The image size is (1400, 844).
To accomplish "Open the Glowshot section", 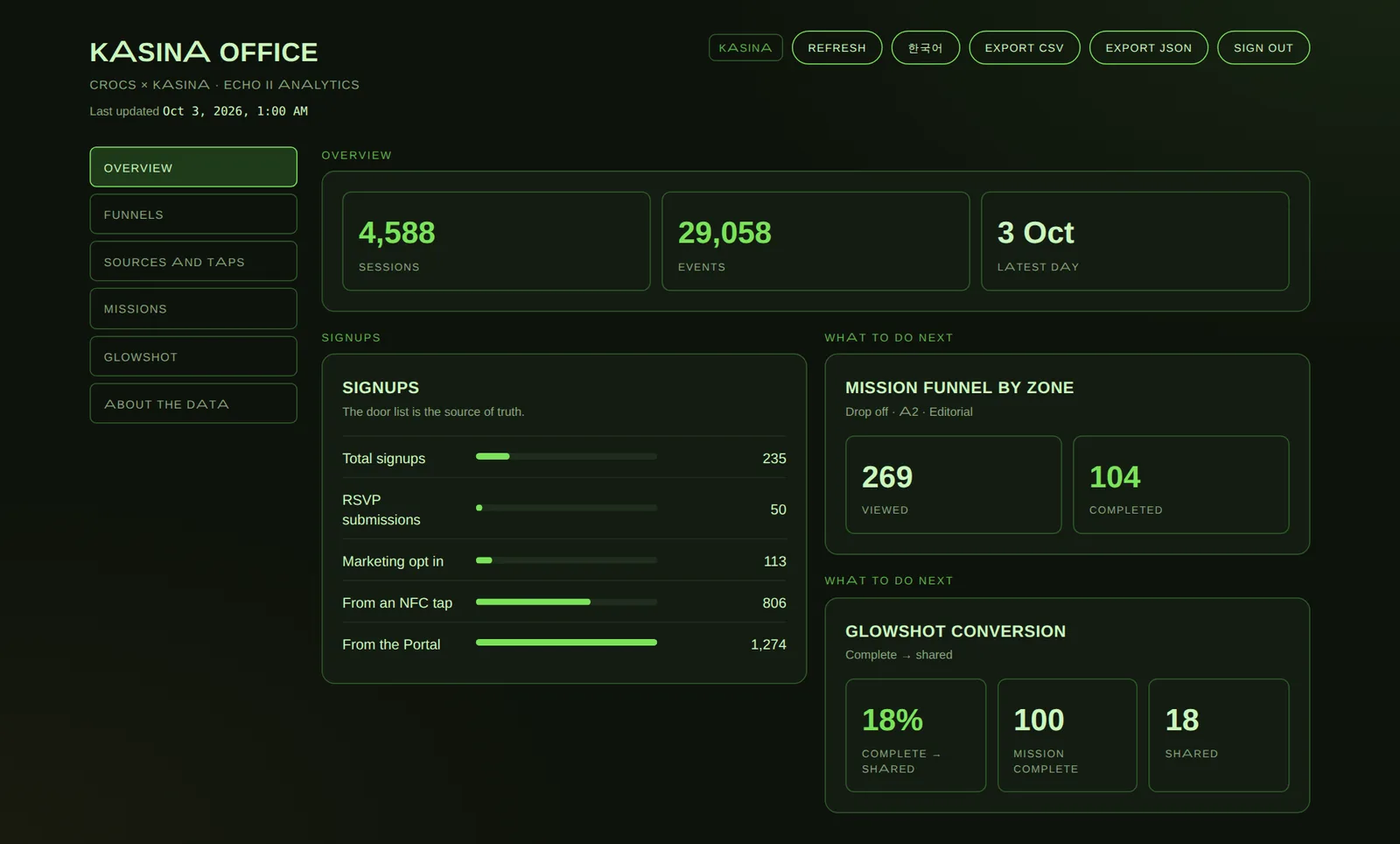I will click(x=193, y=357).
